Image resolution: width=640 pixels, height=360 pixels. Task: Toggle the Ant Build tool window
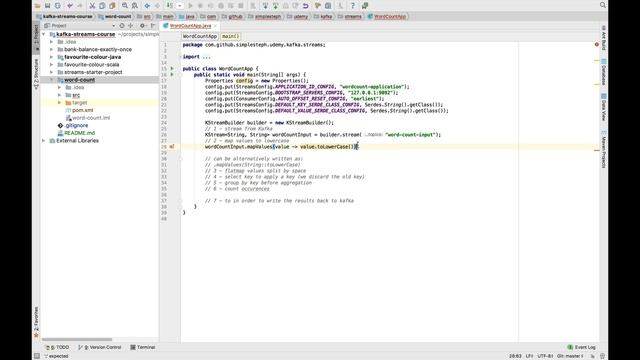coord(604,38)
